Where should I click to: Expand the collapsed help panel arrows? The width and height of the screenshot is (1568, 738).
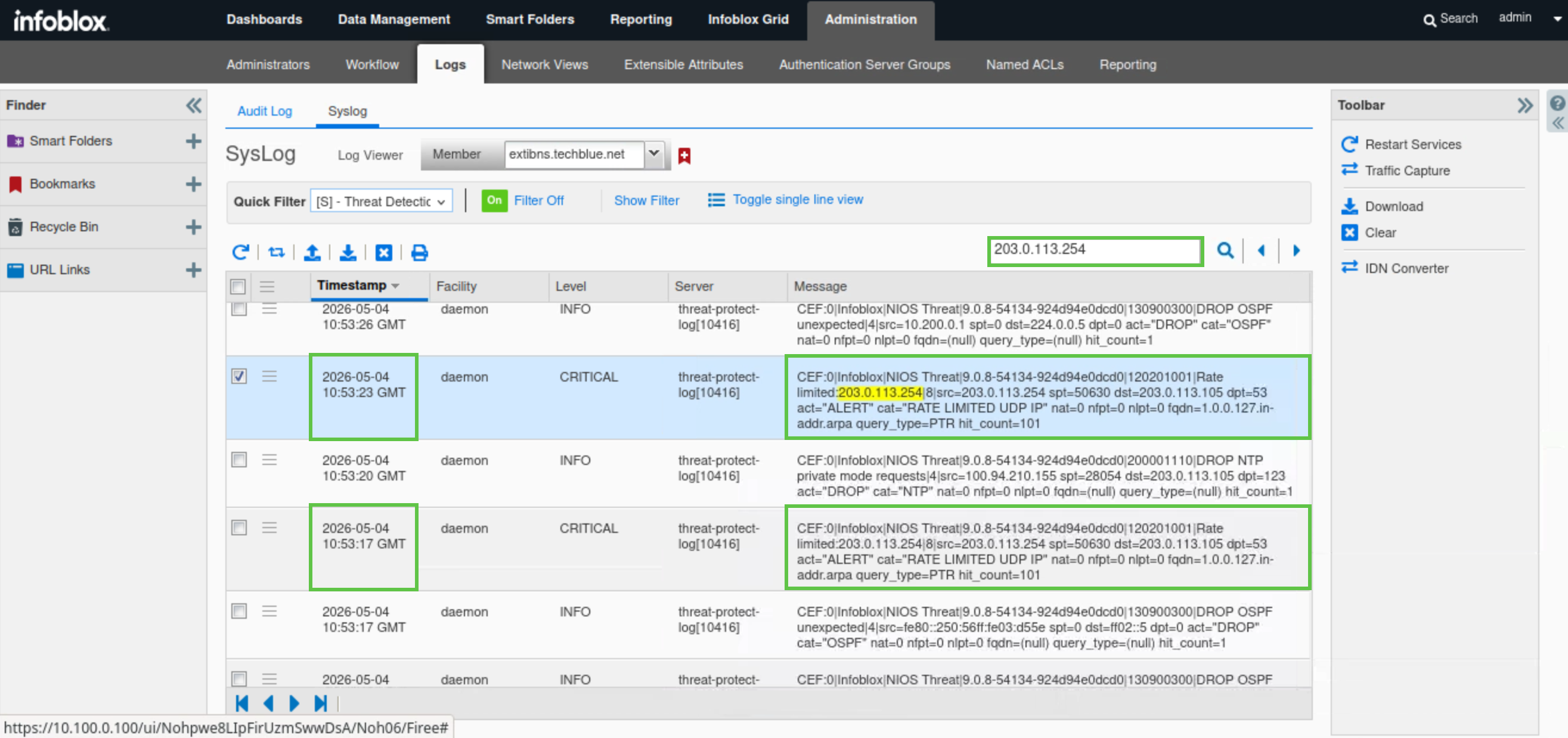1558,123
